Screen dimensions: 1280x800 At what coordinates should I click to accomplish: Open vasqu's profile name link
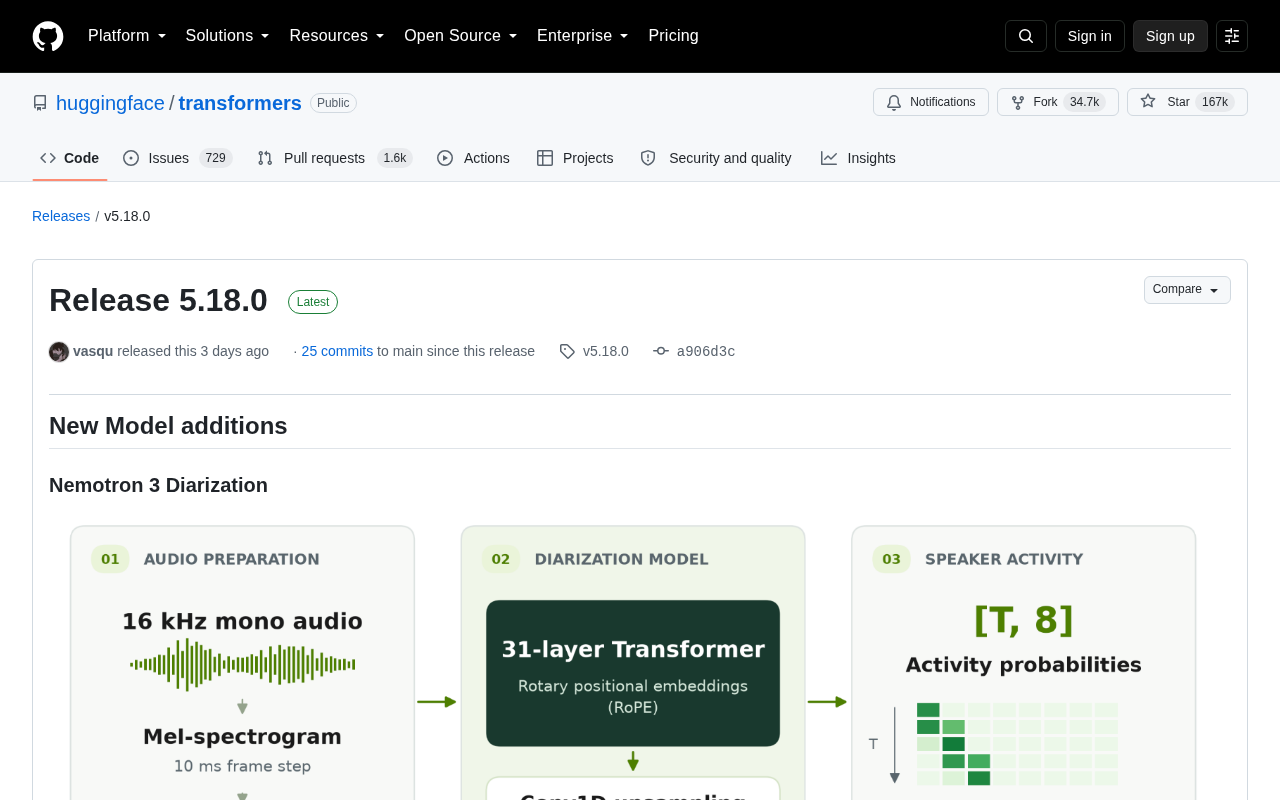93,351
